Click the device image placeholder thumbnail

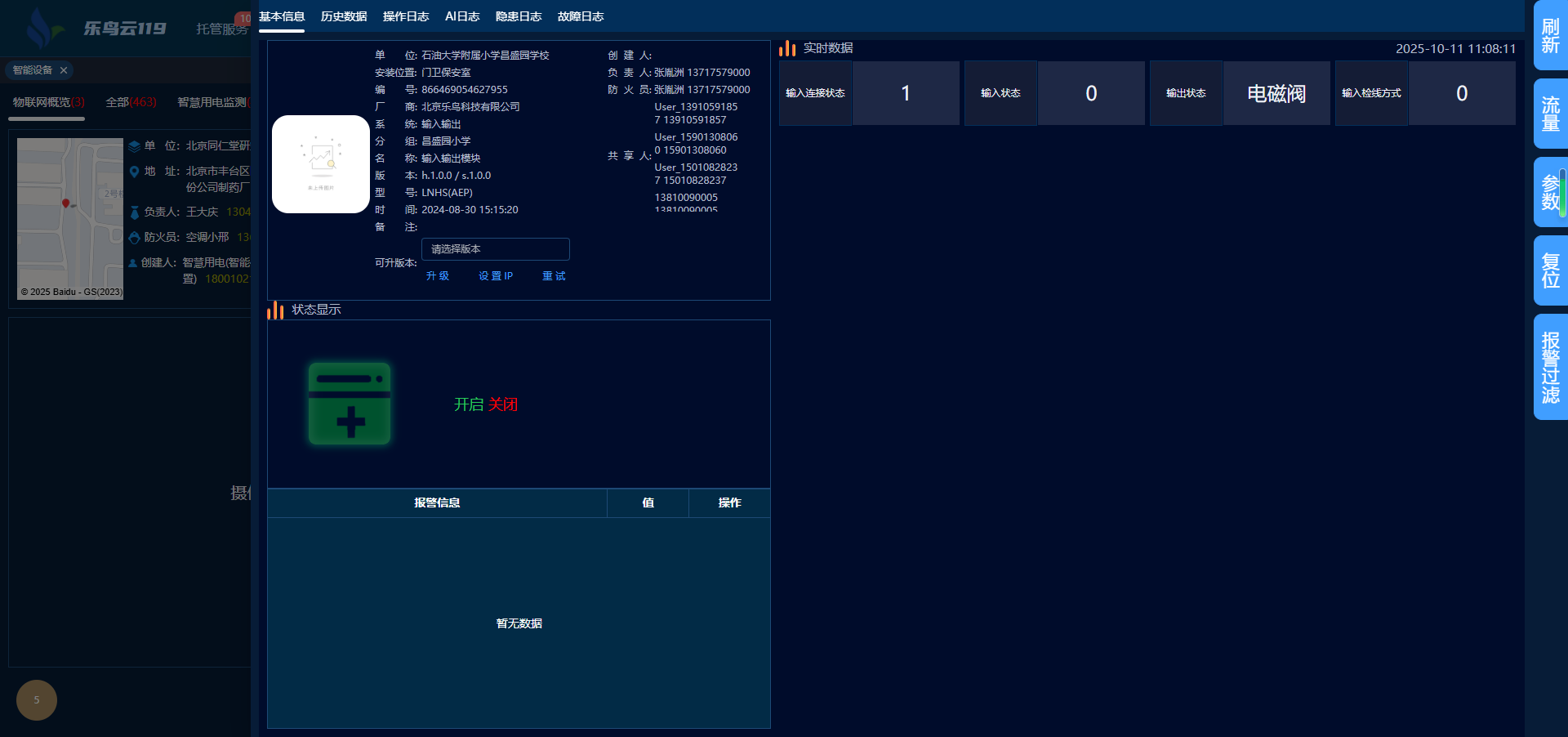coord(320,164)
